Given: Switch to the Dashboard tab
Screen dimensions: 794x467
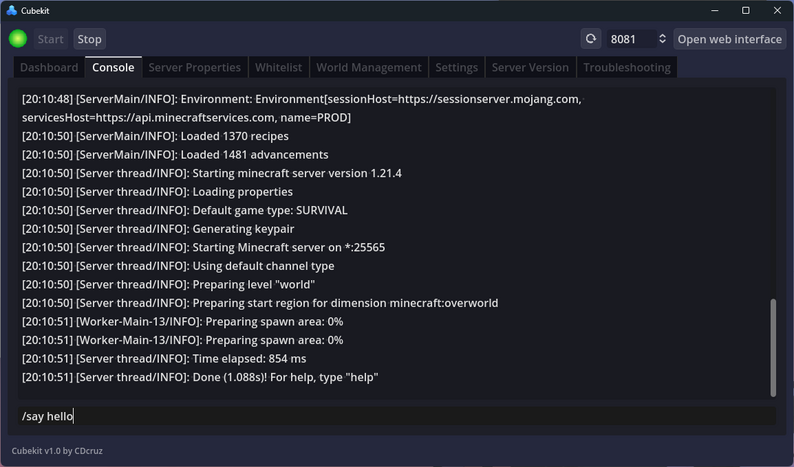Looking at the screenshot, I should (x=49, y=67).
